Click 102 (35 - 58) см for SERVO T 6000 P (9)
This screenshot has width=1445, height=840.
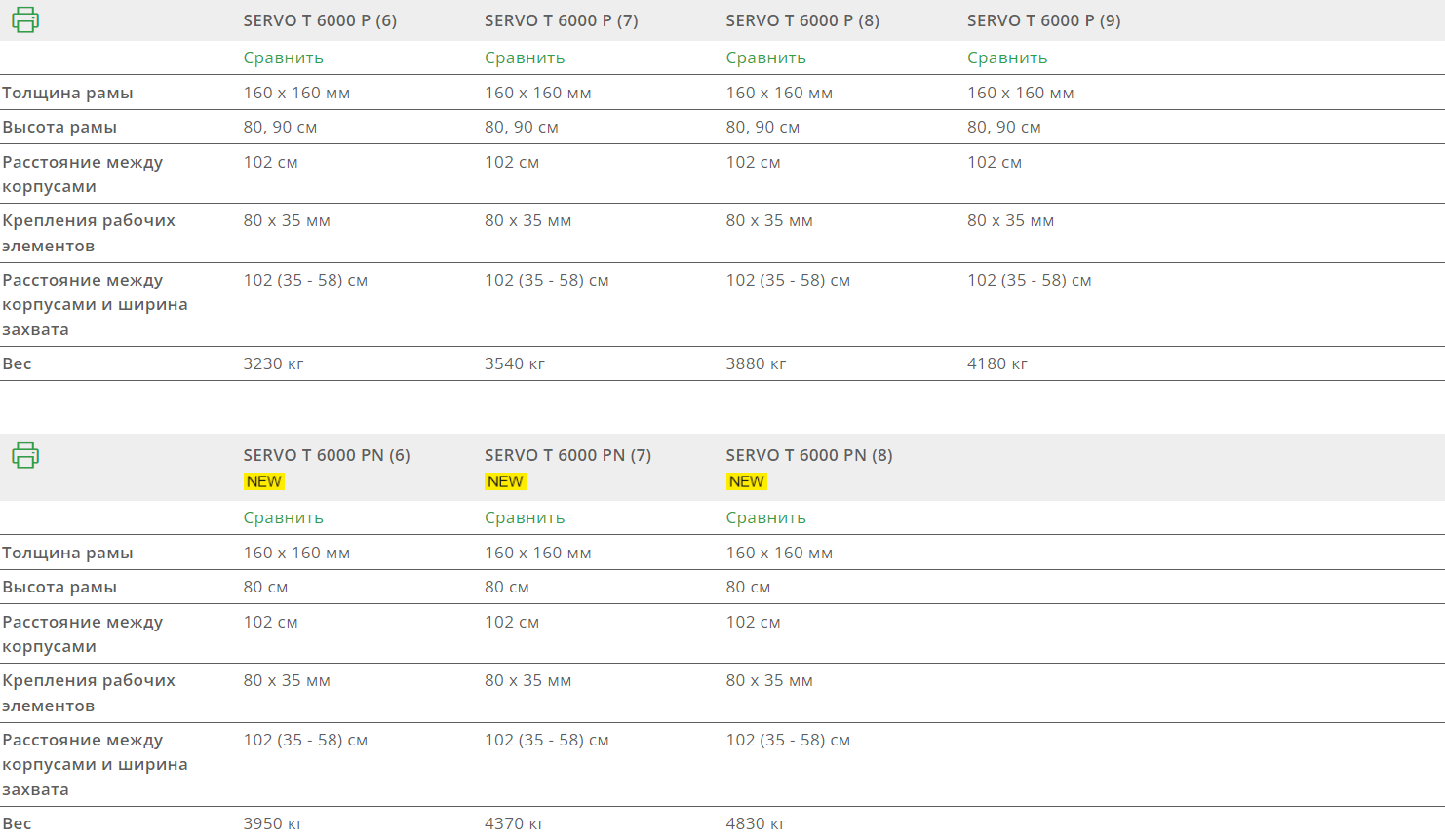[1030, 280]
